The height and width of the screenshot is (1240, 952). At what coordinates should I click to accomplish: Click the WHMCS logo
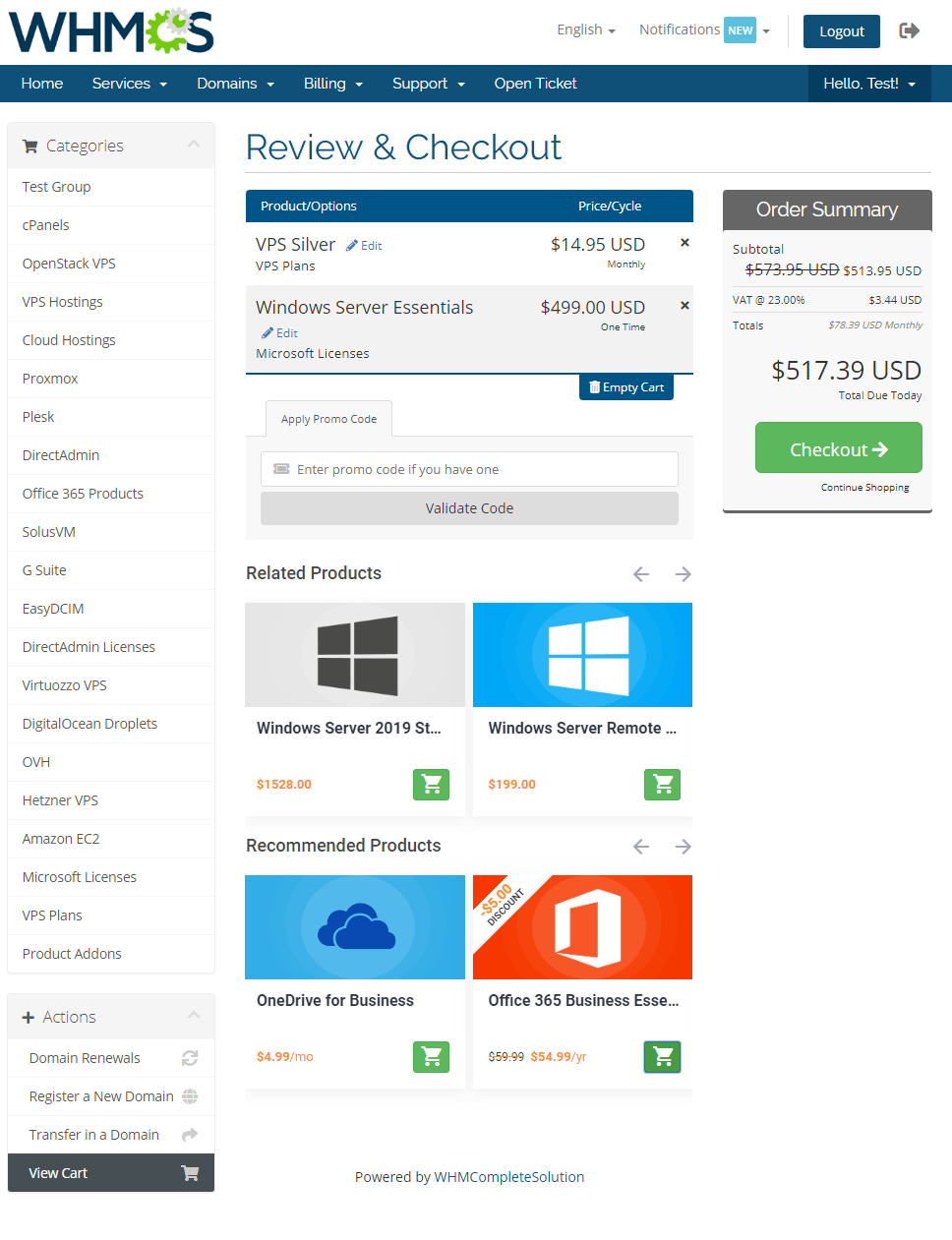111,31
